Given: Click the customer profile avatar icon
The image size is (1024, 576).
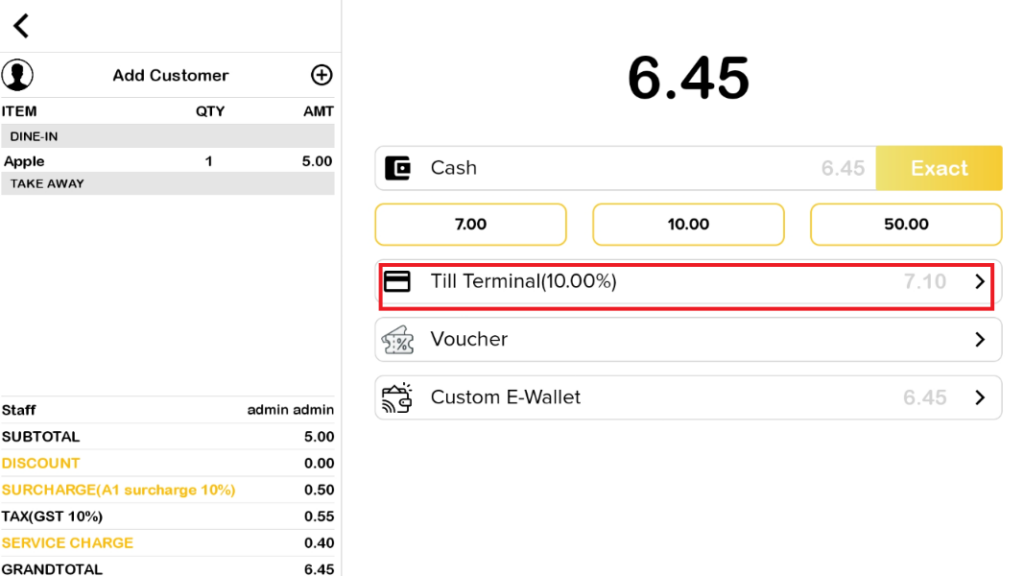Looking at the screenshot, I should pyautogui.click(x=17, y=75).
